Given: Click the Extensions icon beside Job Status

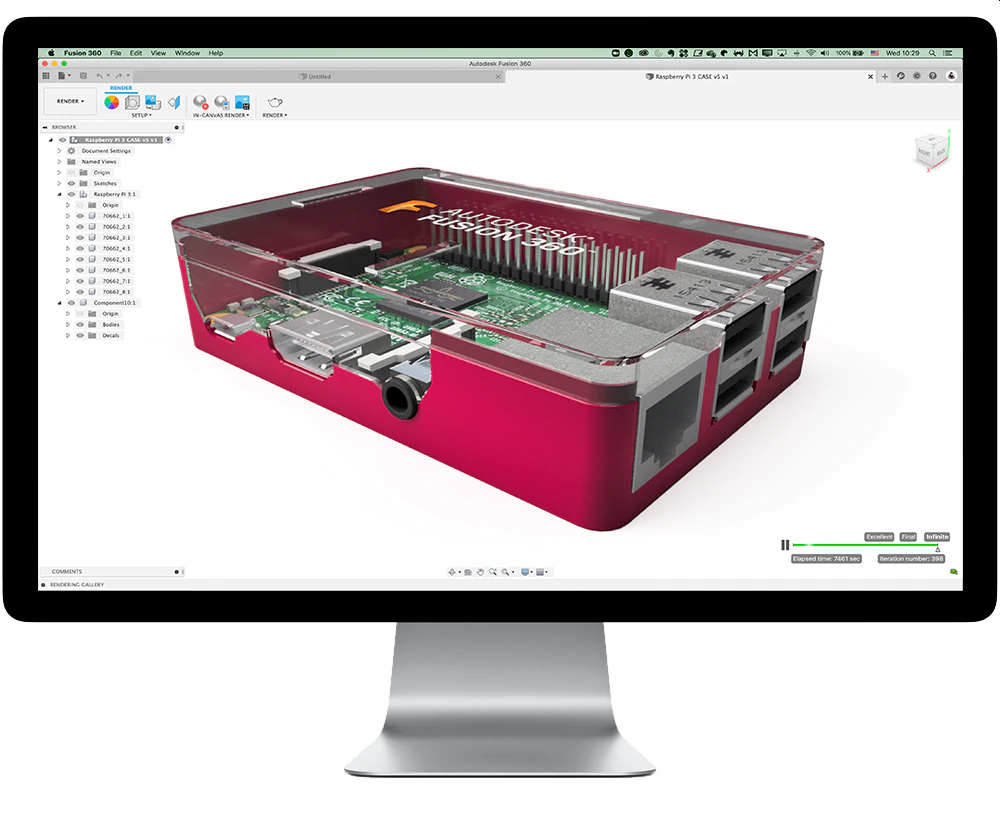Looking at the screenshot, I should (916, 76).
